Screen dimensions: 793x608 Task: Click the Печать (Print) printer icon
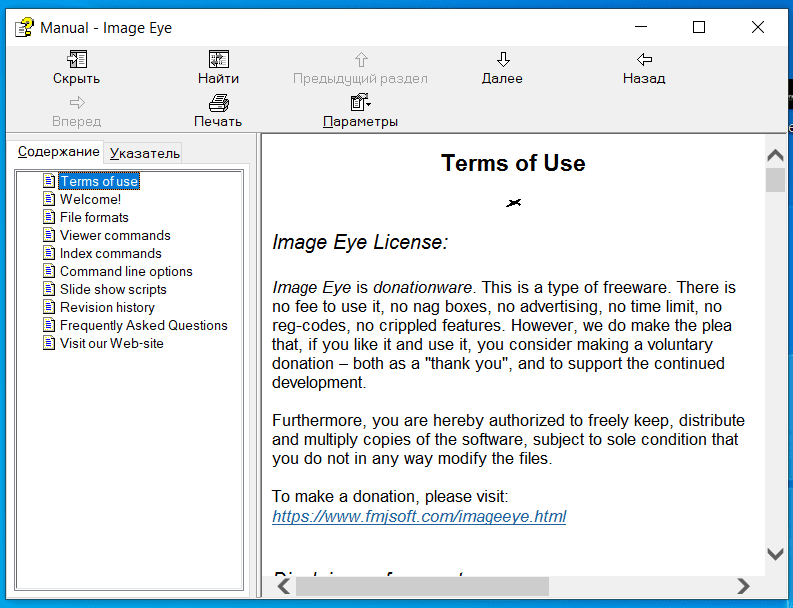(218, 103)
